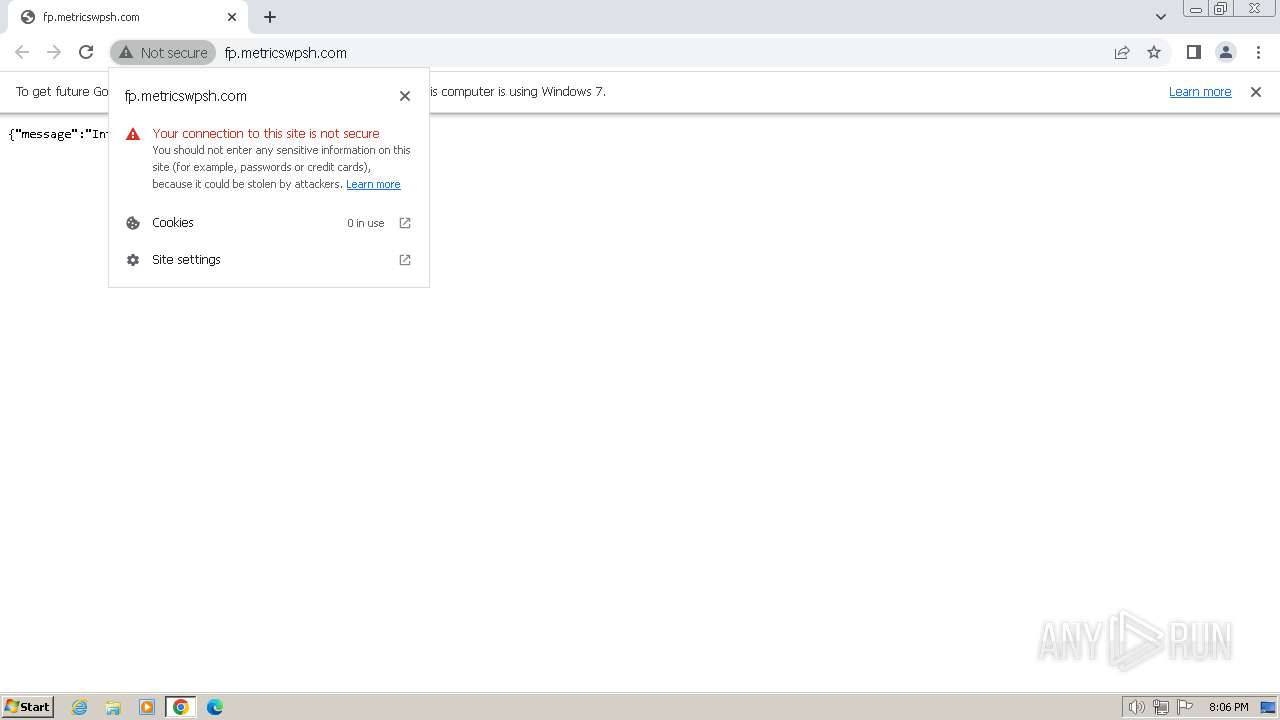Screen dimensions: 1280x720
Task: Open Cookies entry in site popup
Action: (x=269, y=223)
